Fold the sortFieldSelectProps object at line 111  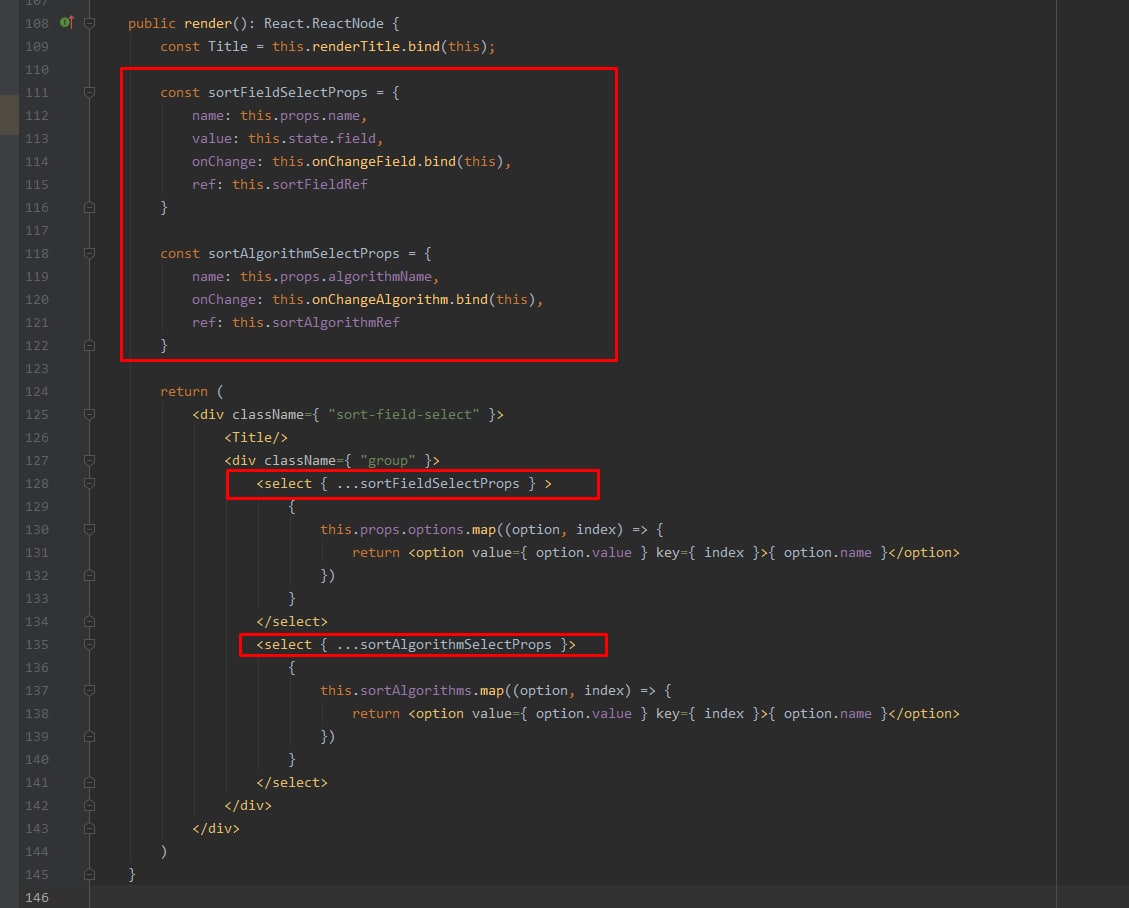89,92
